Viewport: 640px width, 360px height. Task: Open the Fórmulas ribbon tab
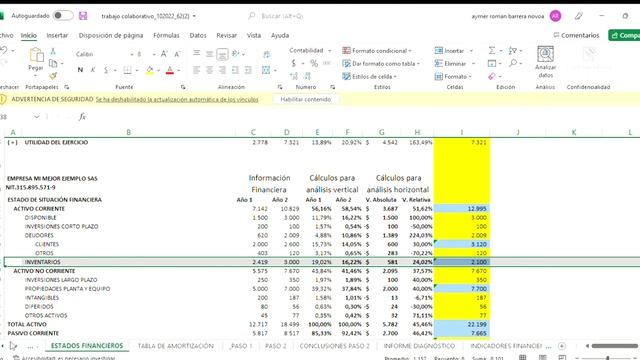click(x=166, y=36)
